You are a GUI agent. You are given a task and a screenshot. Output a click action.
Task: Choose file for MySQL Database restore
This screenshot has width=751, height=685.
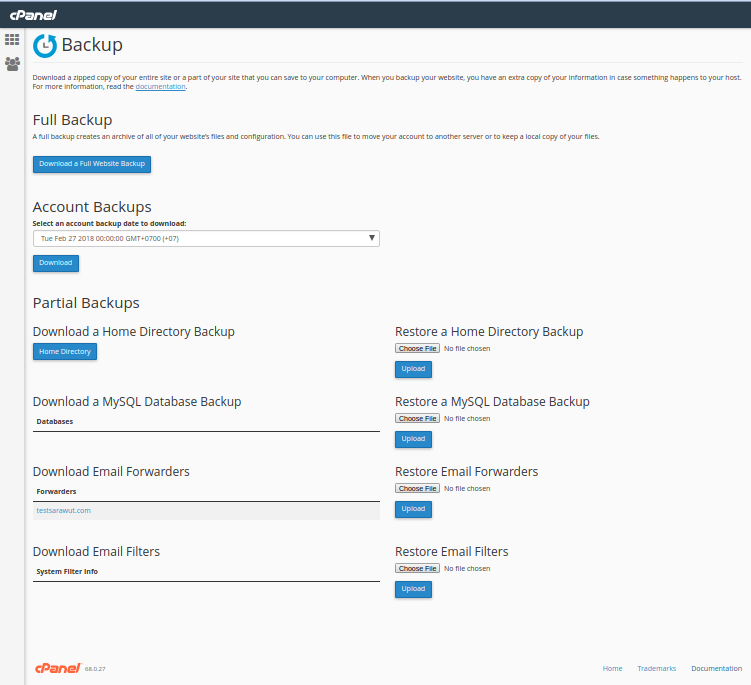417,418
